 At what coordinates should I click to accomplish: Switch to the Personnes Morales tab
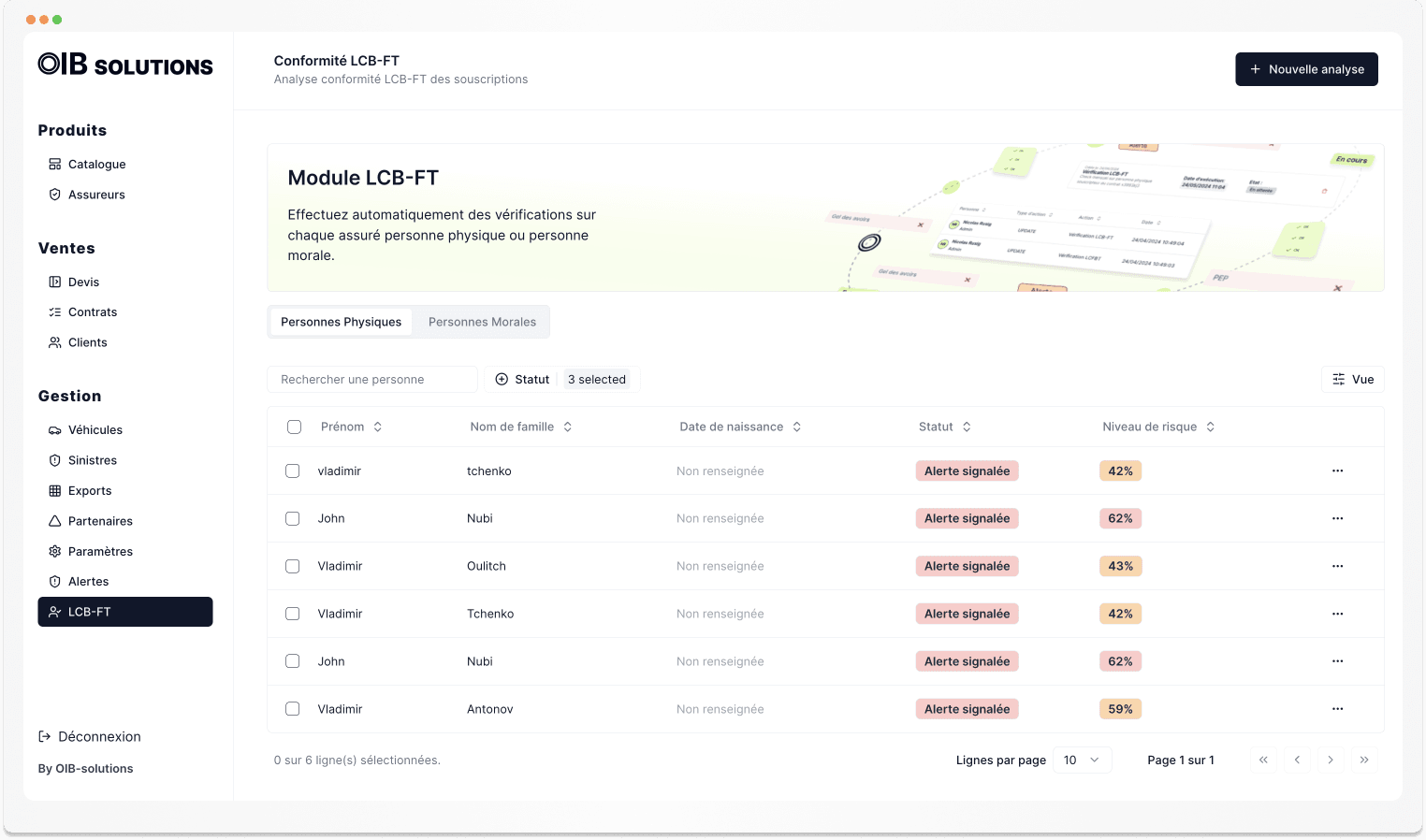481,322
